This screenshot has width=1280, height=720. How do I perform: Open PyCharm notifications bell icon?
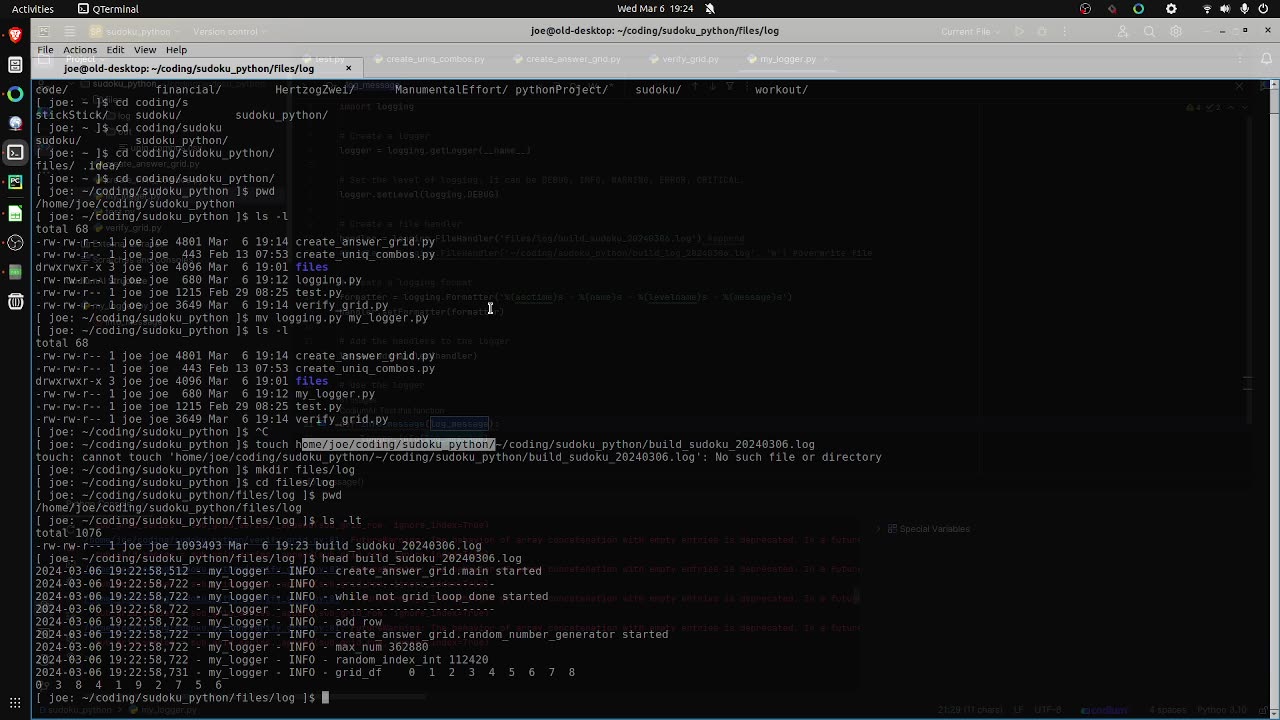click(x=1265, y=59)
